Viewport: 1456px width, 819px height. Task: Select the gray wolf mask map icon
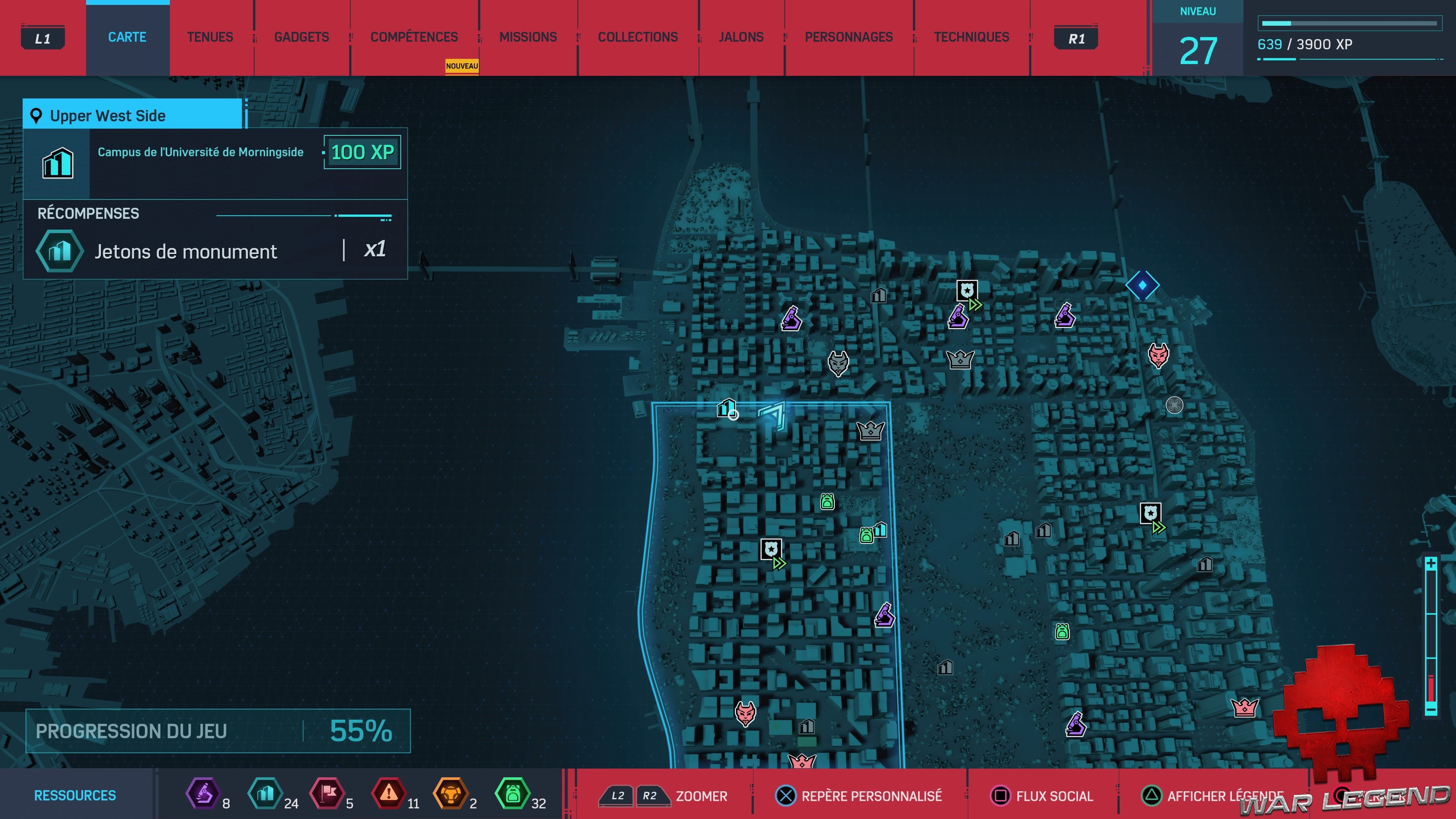pos(838,363)
